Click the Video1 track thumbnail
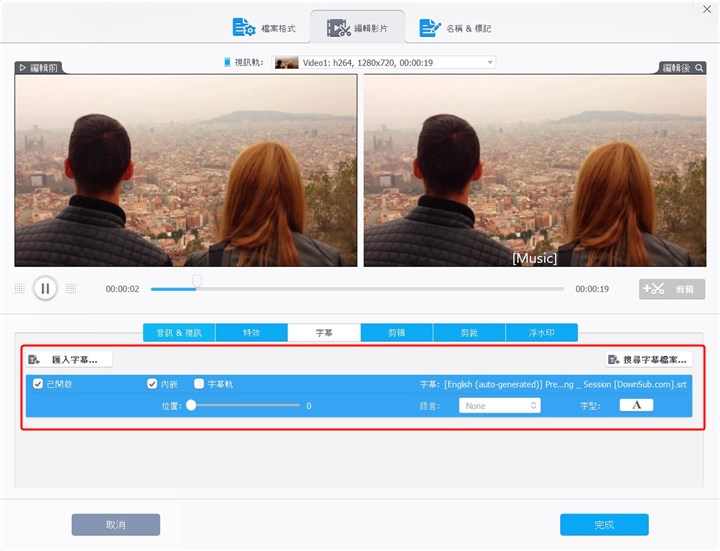 287,62
